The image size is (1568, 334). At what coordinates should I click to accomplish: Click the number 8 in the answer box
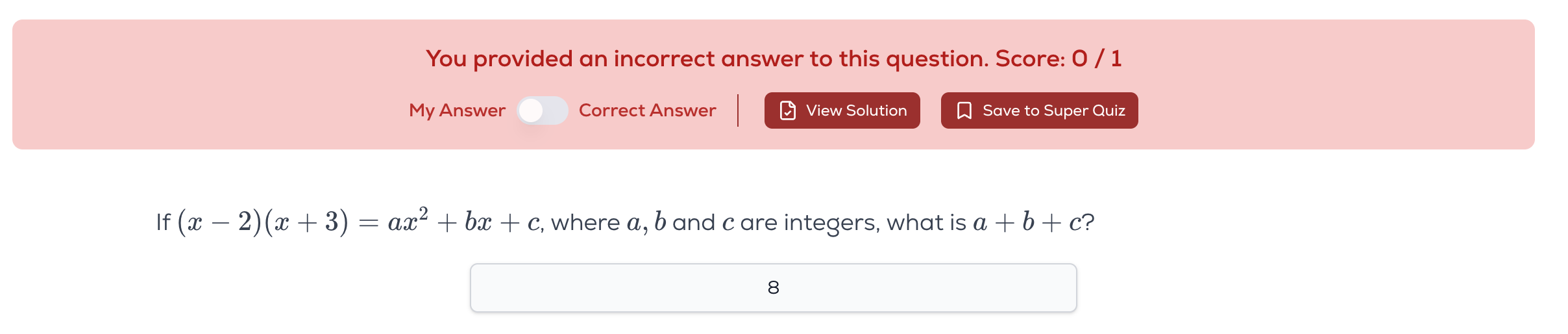pyautogui.click(x=773, y=288)
